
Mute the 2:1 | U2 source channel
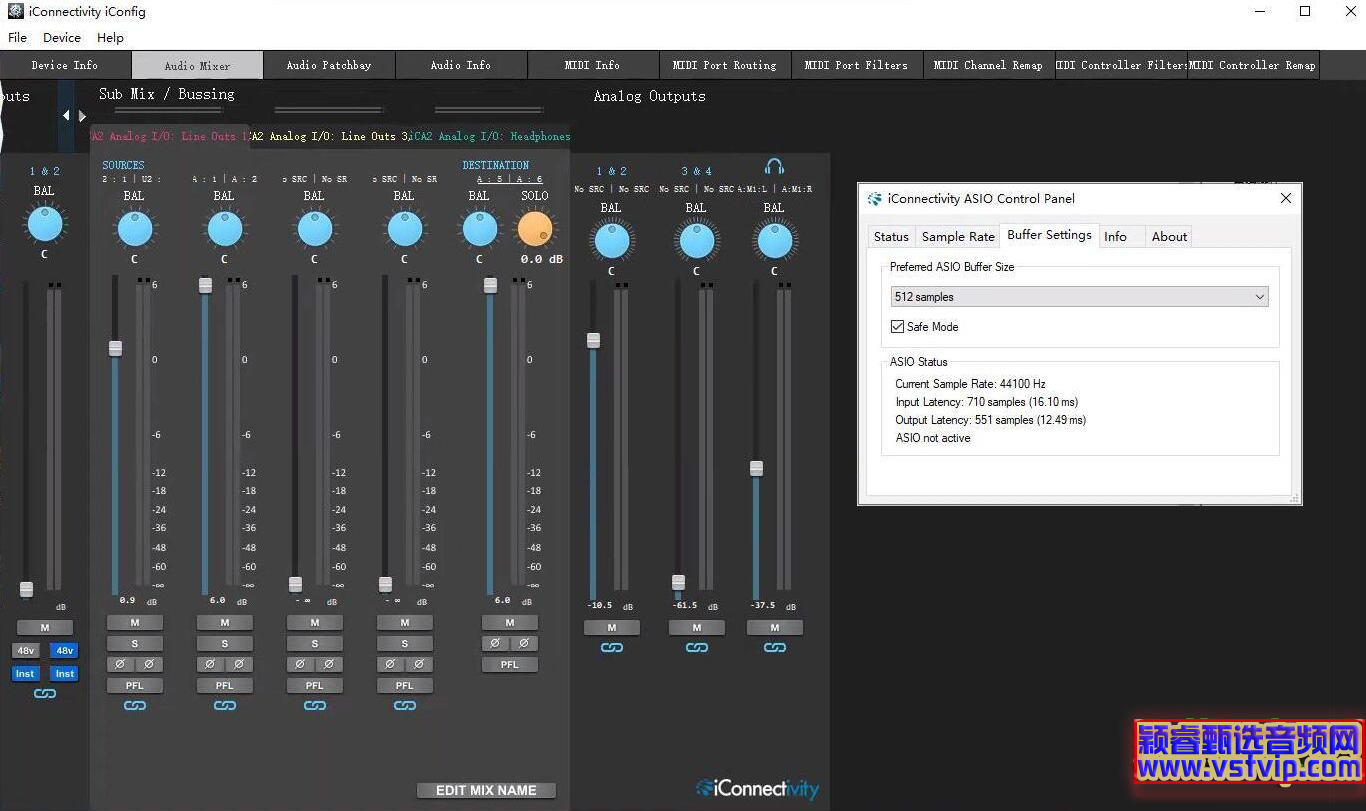[x=135, y=623]
